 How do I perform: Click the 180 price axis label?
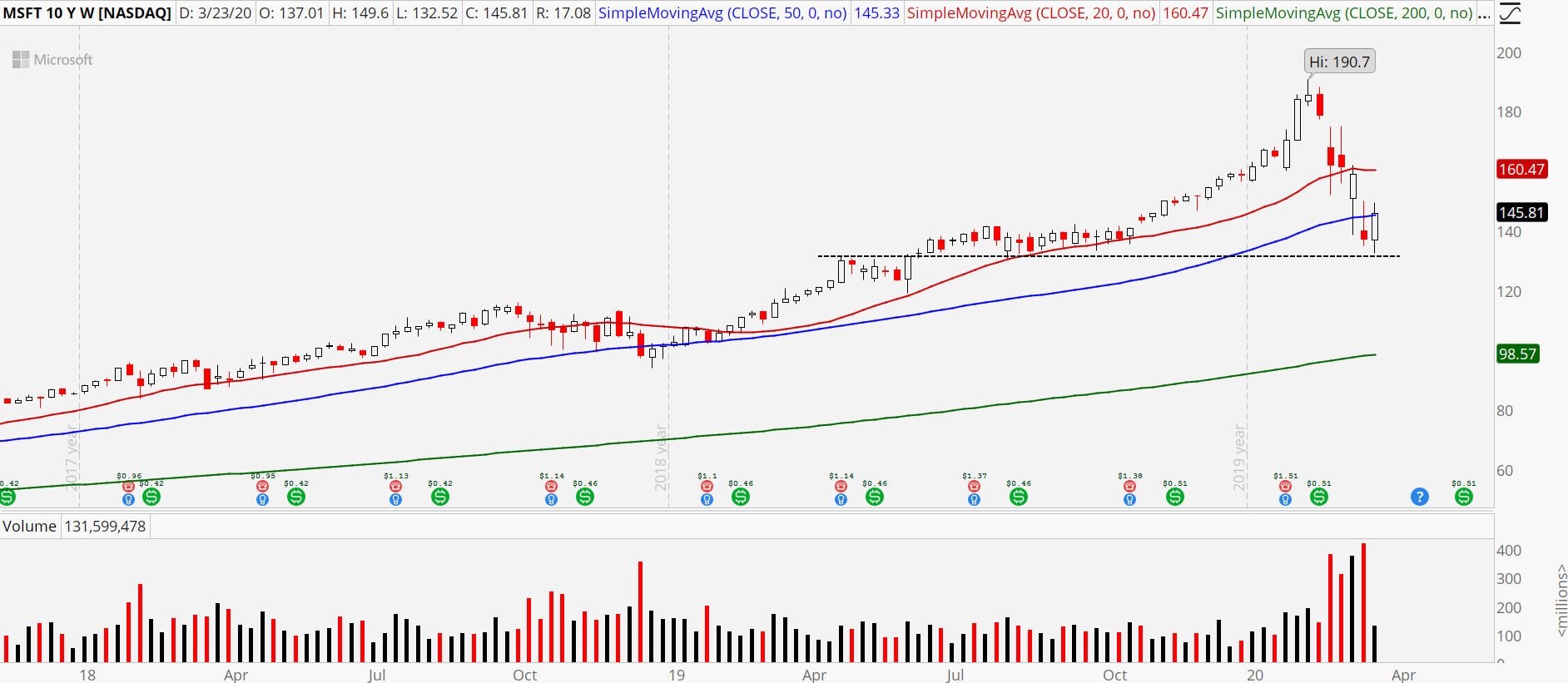point(1509,112)
